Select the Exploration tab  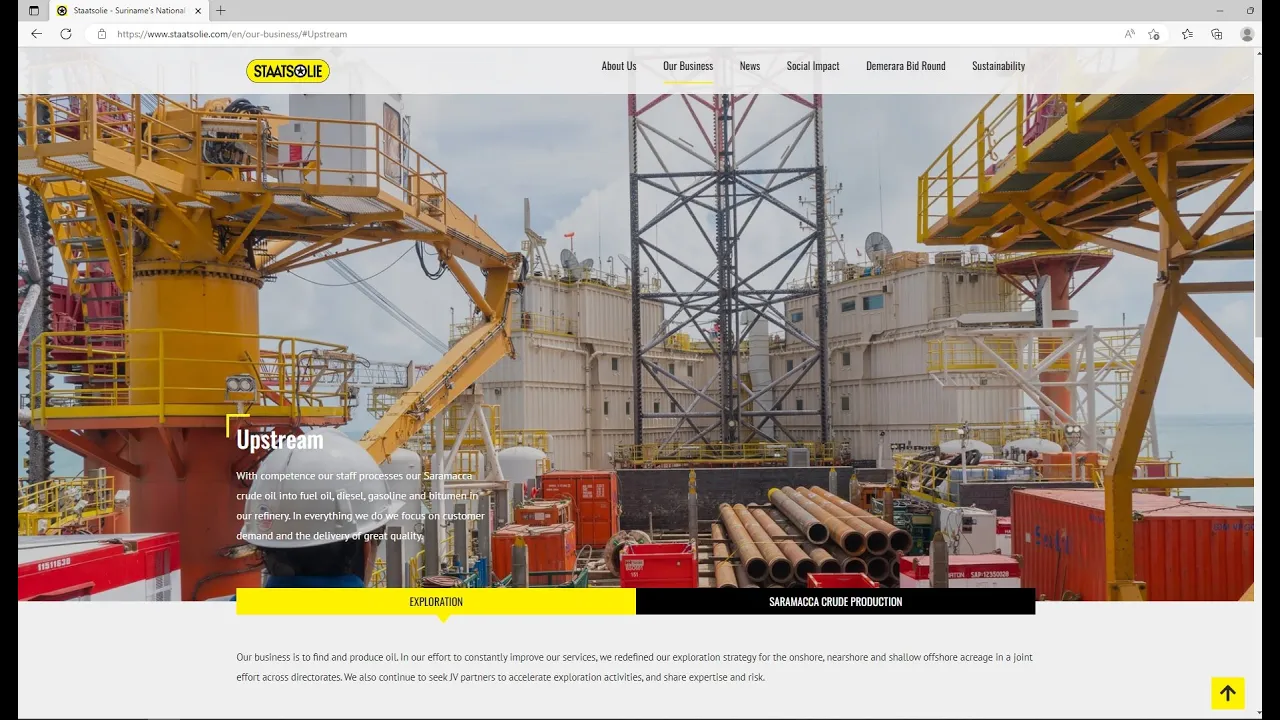coord(436,601)
